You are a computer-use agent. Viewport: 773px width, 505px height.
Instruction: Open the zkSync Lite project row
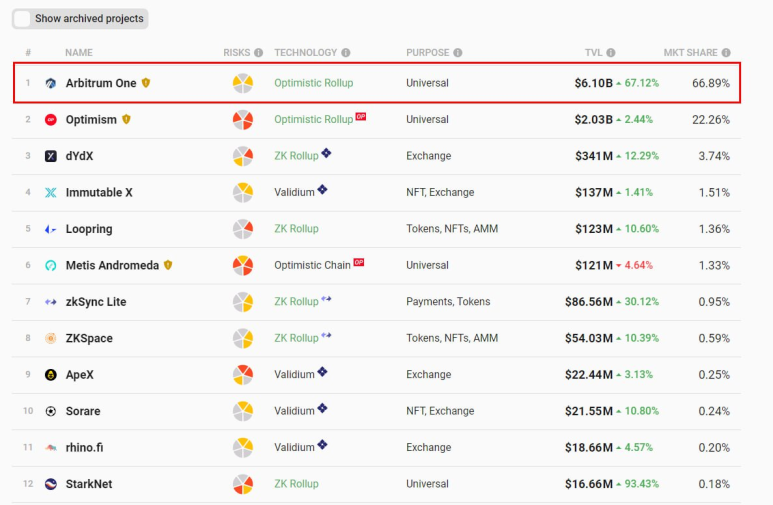pyautogui.click(x=376, y=302)
